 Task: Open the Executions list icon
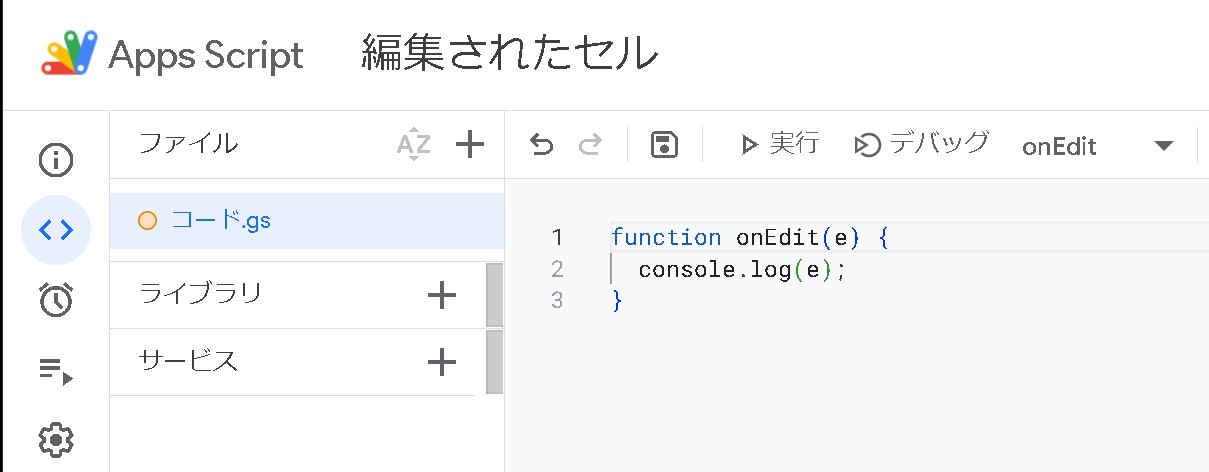pyautogui.click(x=55, y=371)
